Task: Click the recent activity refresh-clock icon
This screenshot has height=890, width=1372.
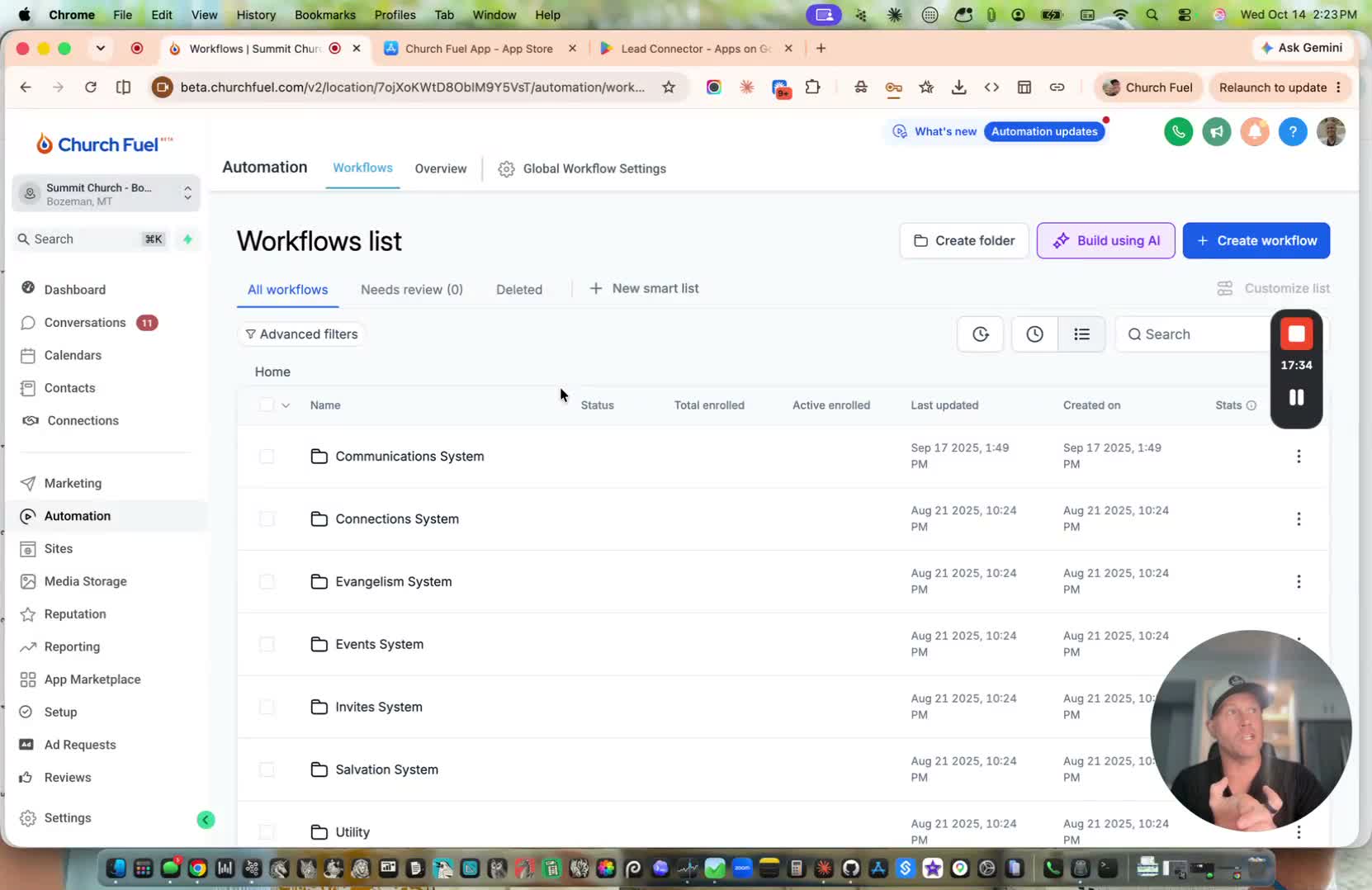Action: tap(980, 334)
